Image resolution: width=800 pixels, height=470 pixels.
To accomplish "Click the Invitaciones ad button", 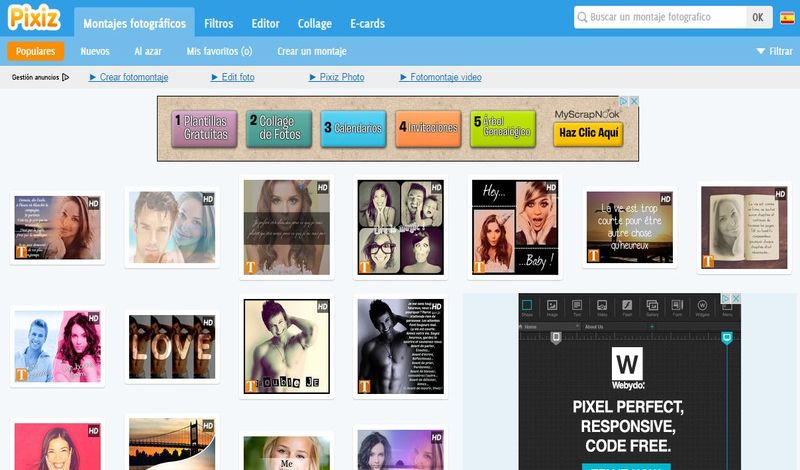I will tap(429, 129).
